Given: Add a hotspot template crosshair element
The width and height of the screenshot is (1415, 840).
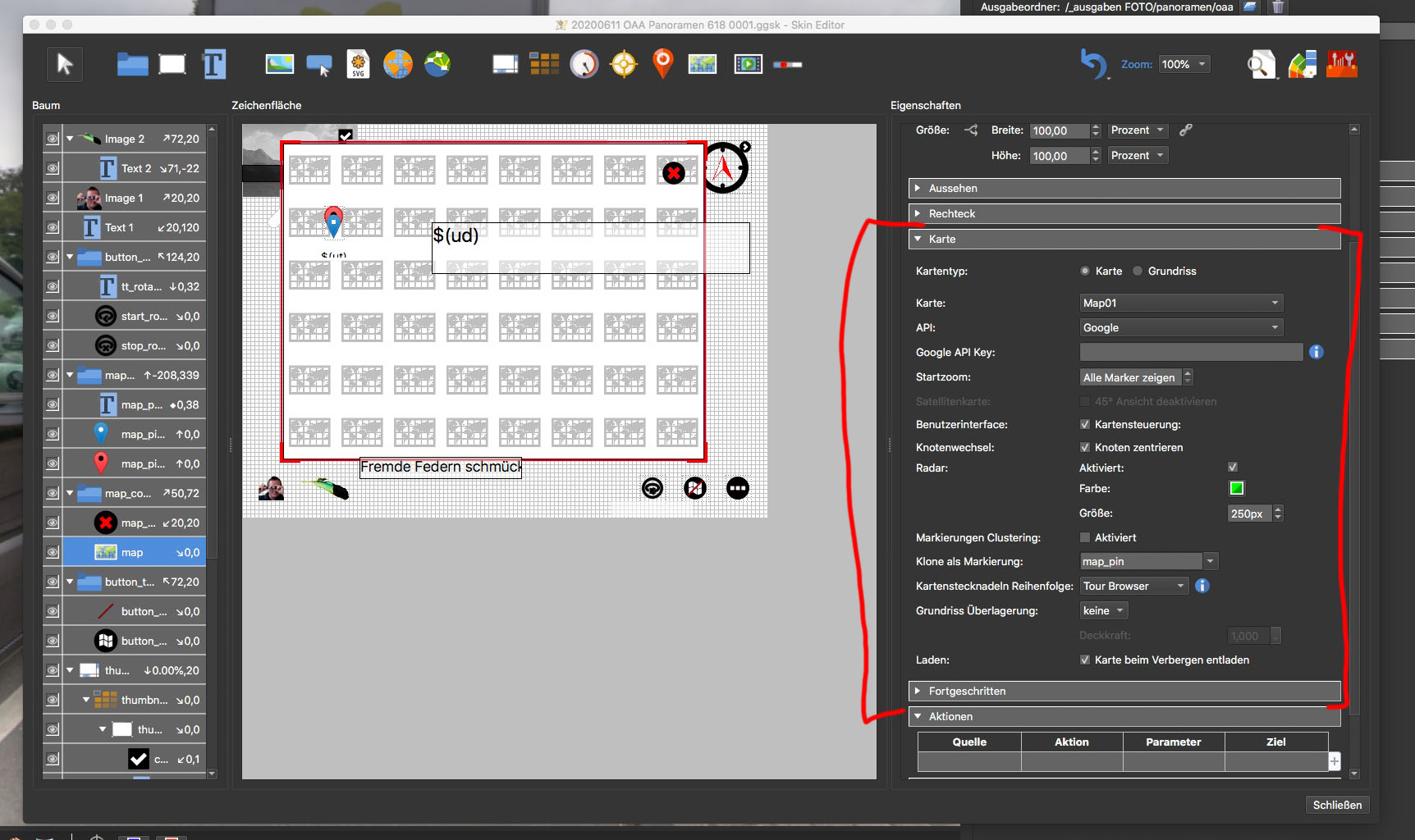Looking at the screenshot, I should [624, 64].
